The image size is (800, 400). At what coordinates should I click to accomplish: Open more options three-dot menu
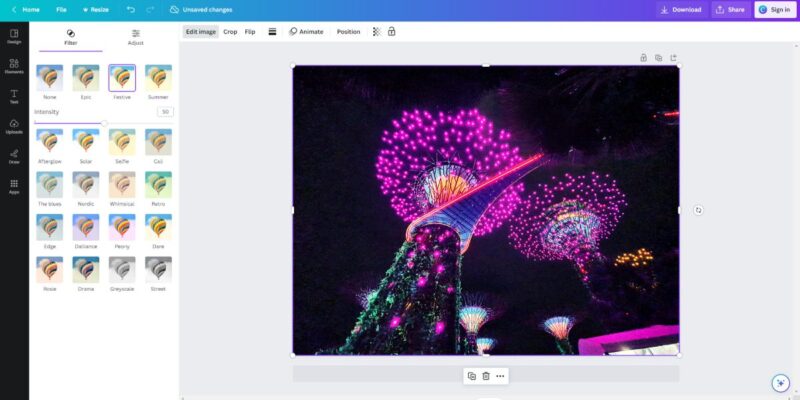pyautogui.click(x=500, y=376)
